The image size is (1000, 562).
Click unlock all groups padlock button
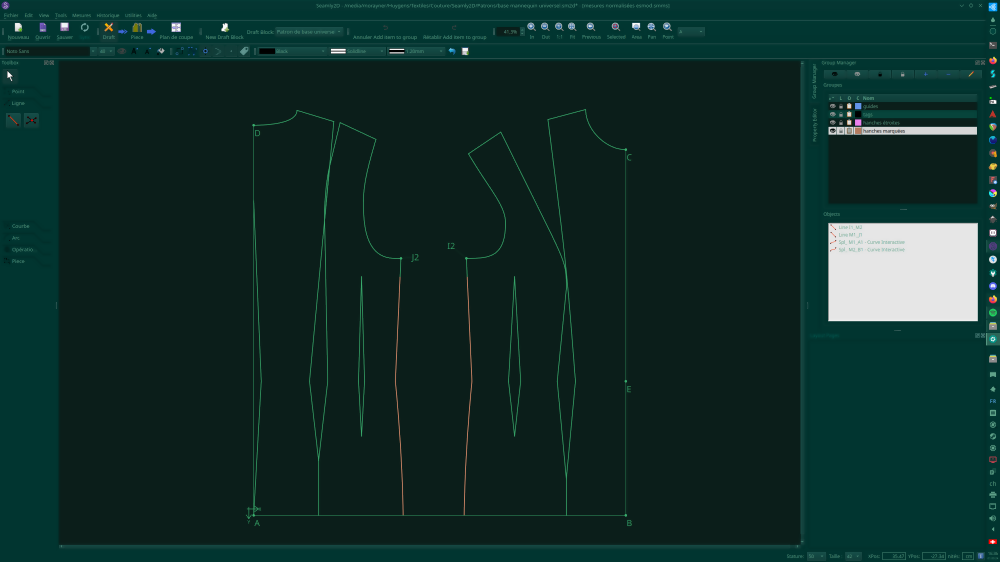902,75
